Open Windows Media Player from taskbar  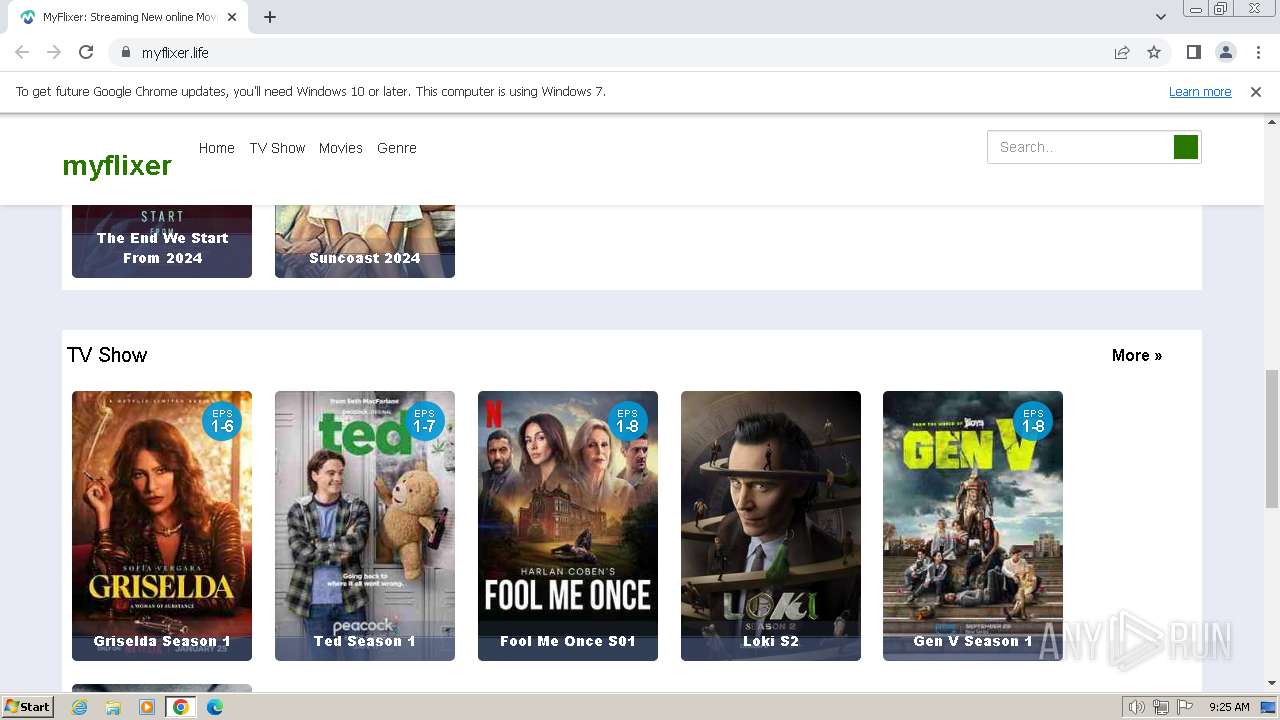147,707
